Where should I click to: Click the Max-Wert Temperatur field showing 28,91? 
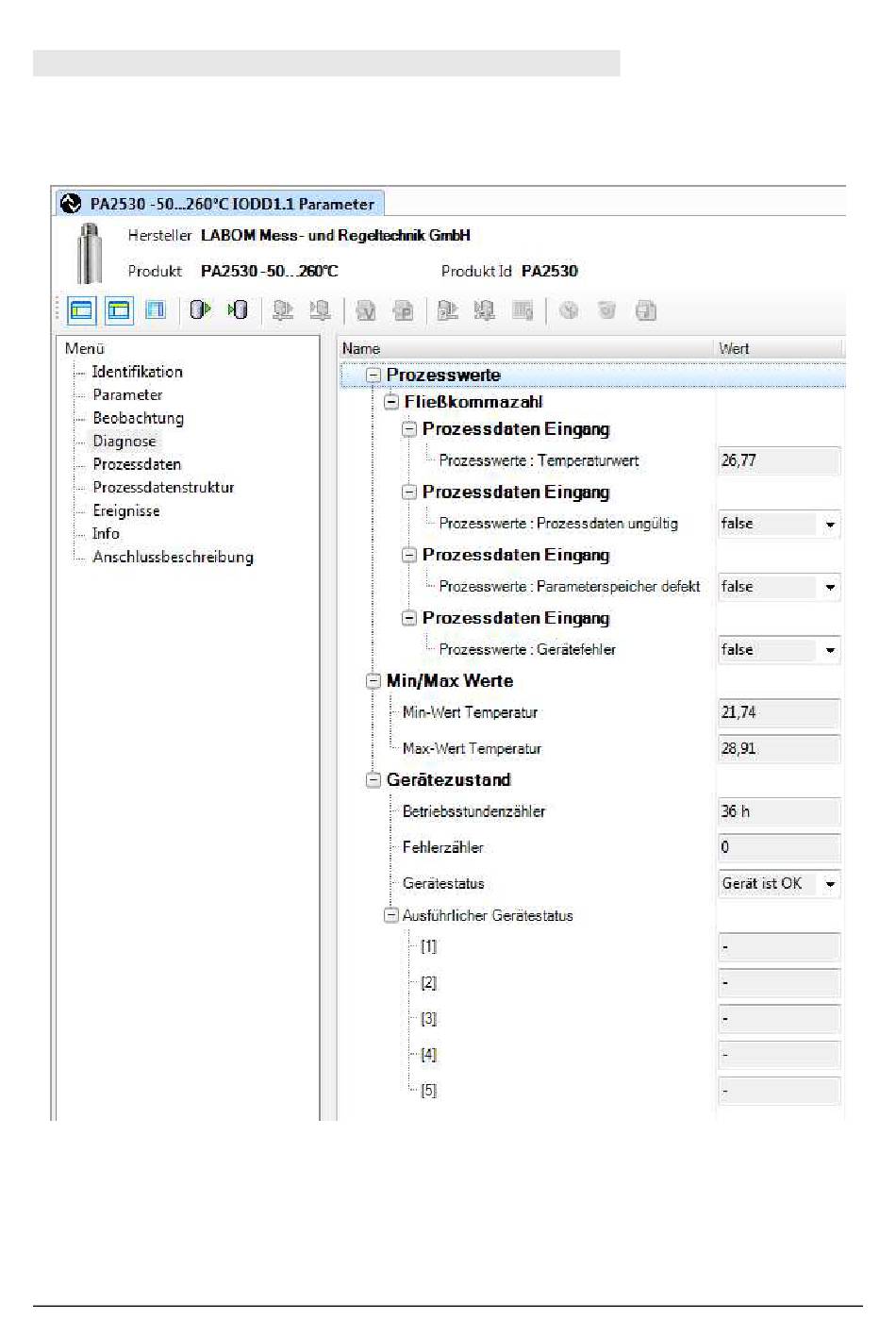pyautogui.click(x=779, y=748)
